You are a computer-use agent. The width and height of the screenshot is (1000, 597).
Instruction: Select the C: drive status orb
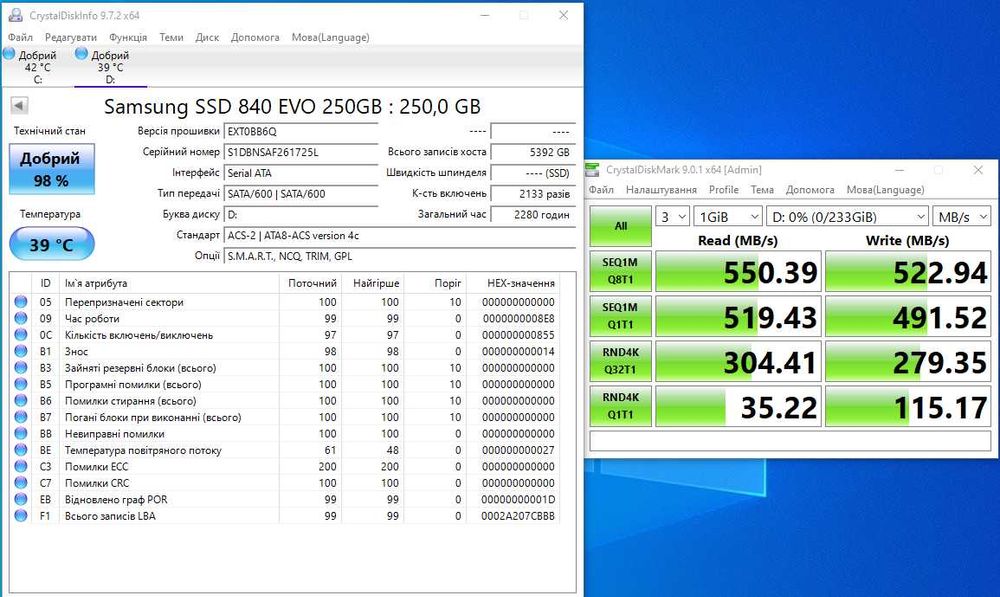coord(9,54)
